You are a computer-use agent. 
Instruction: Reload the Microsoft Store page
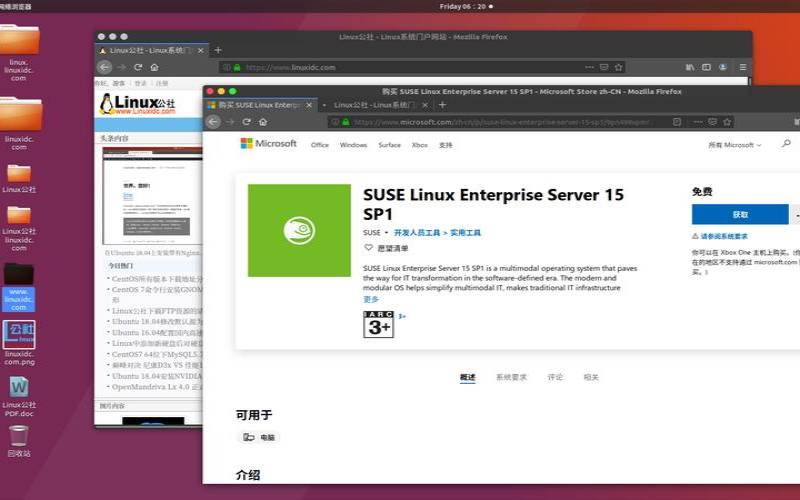click(x=246, y=122)
